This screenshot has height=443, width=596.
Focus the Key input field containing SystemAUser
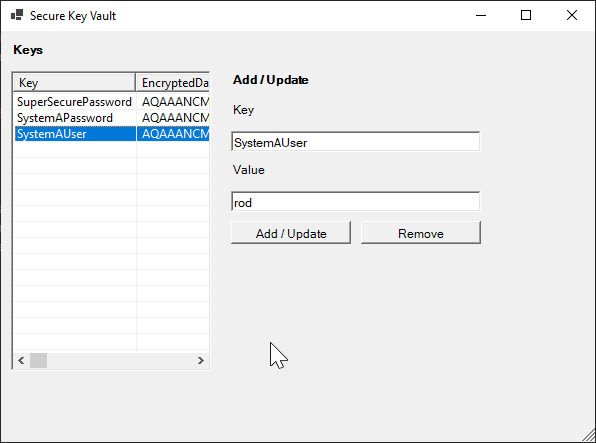point(355,142)
